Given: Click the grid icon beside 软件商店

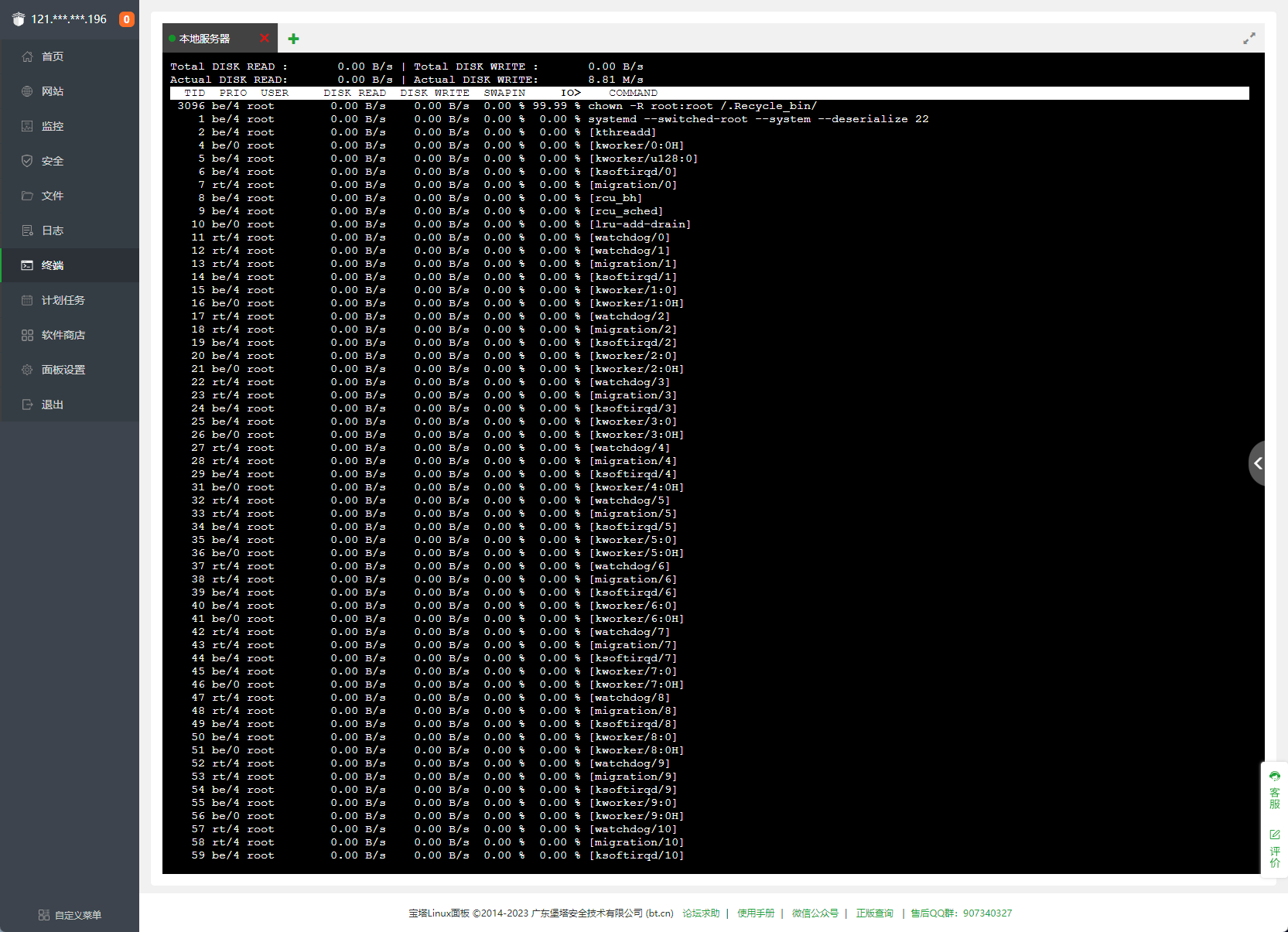Looking at the screenshot, I should (27, 335).
